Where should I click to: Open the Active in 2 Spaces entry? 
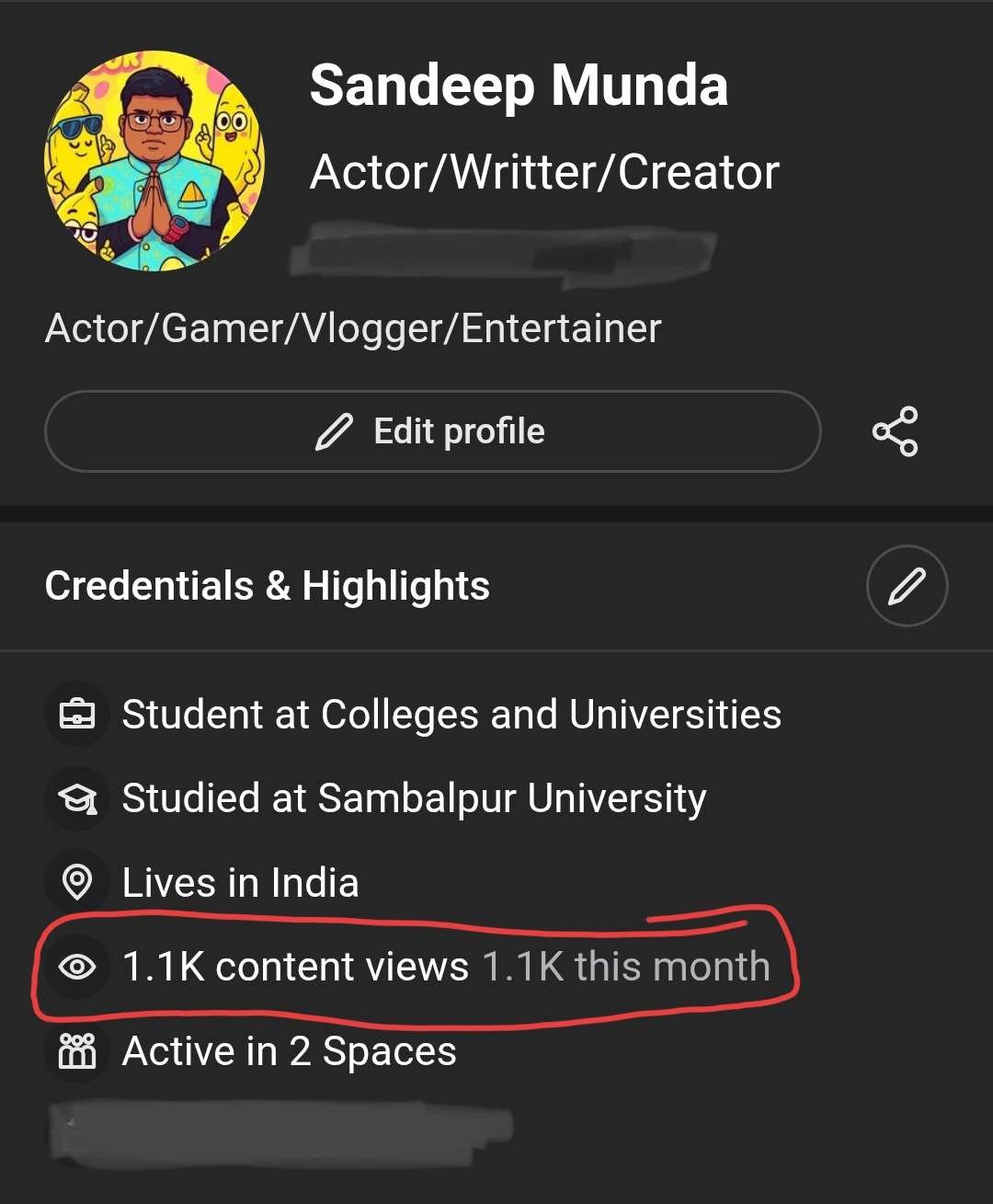[x=289, y=1051]
